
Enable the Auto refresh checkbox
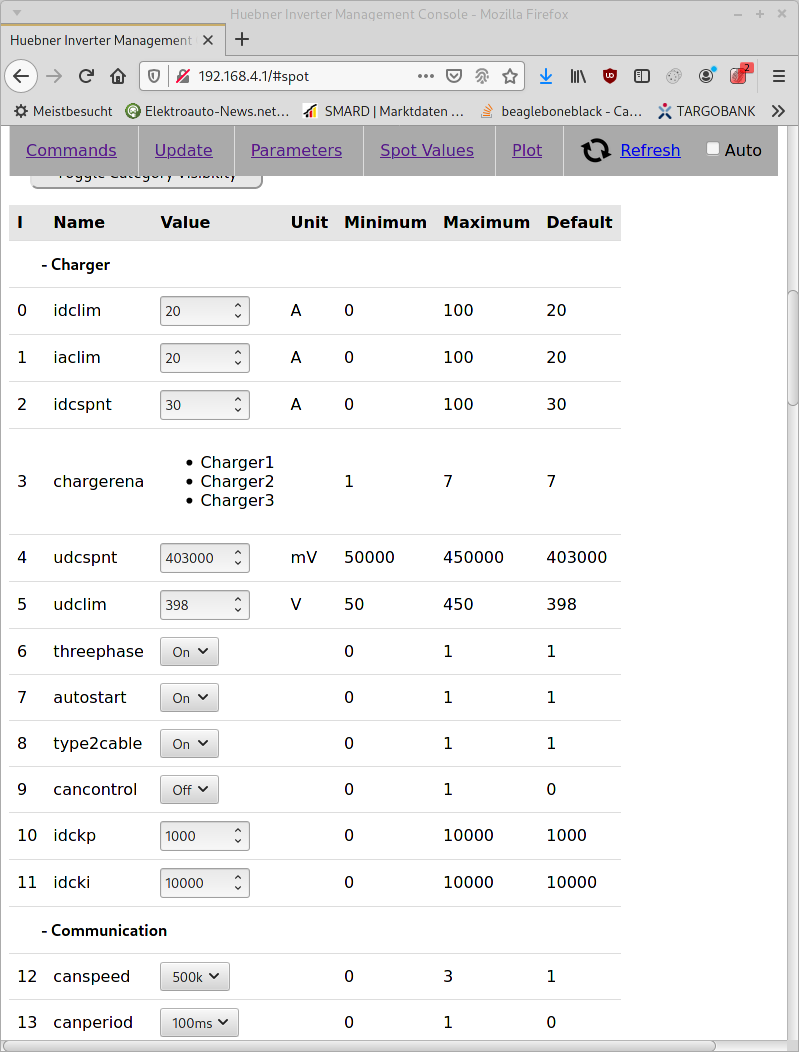pyautogui.click(x=713, y=149)
